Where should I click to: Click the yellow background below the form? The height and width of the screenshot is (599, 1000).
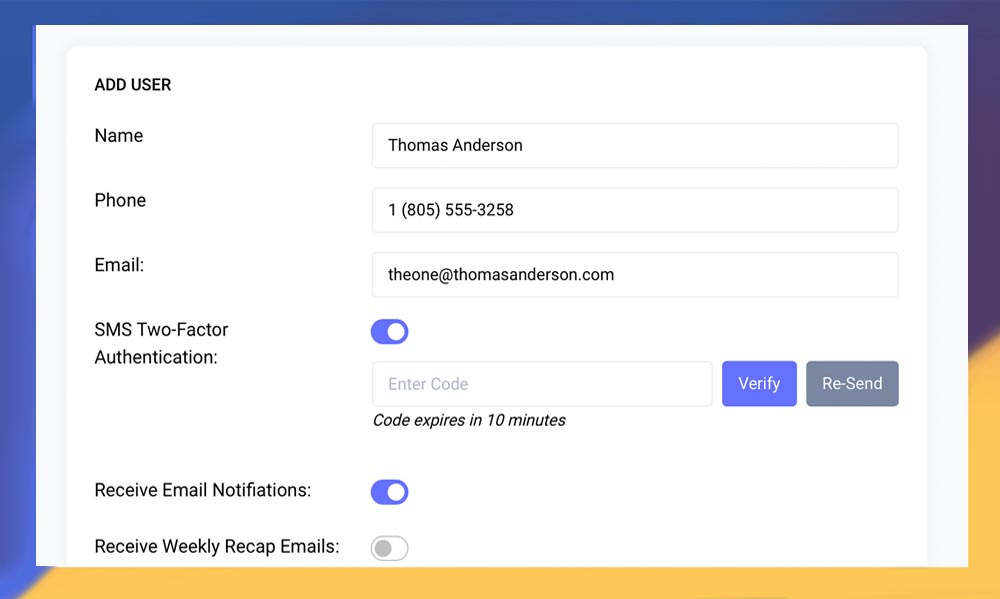coord(500,583)
